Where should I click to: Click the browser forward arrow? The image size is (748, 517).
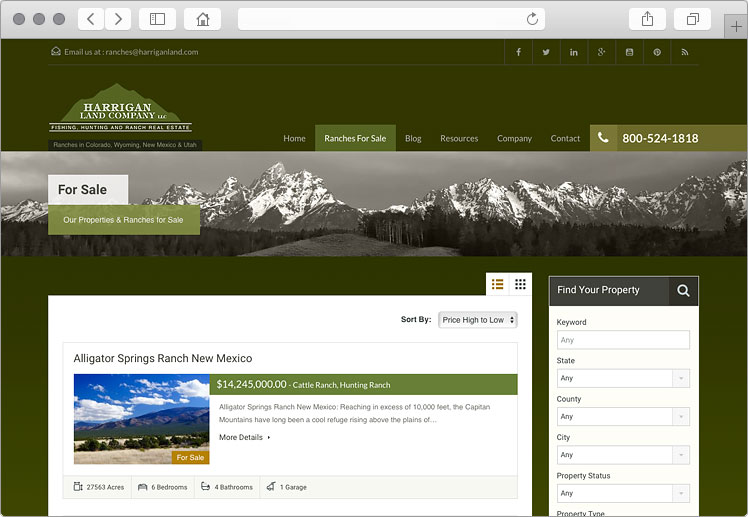(x=118, y=19)
